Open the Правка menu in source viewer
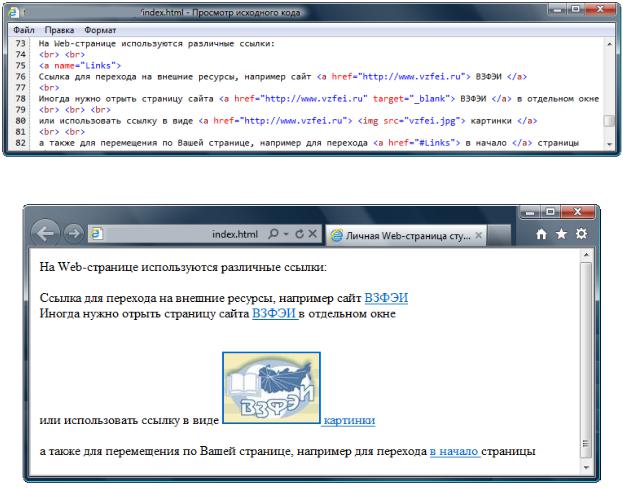The height and width of the screenshot is (488, 623). (x=59, y=30)
